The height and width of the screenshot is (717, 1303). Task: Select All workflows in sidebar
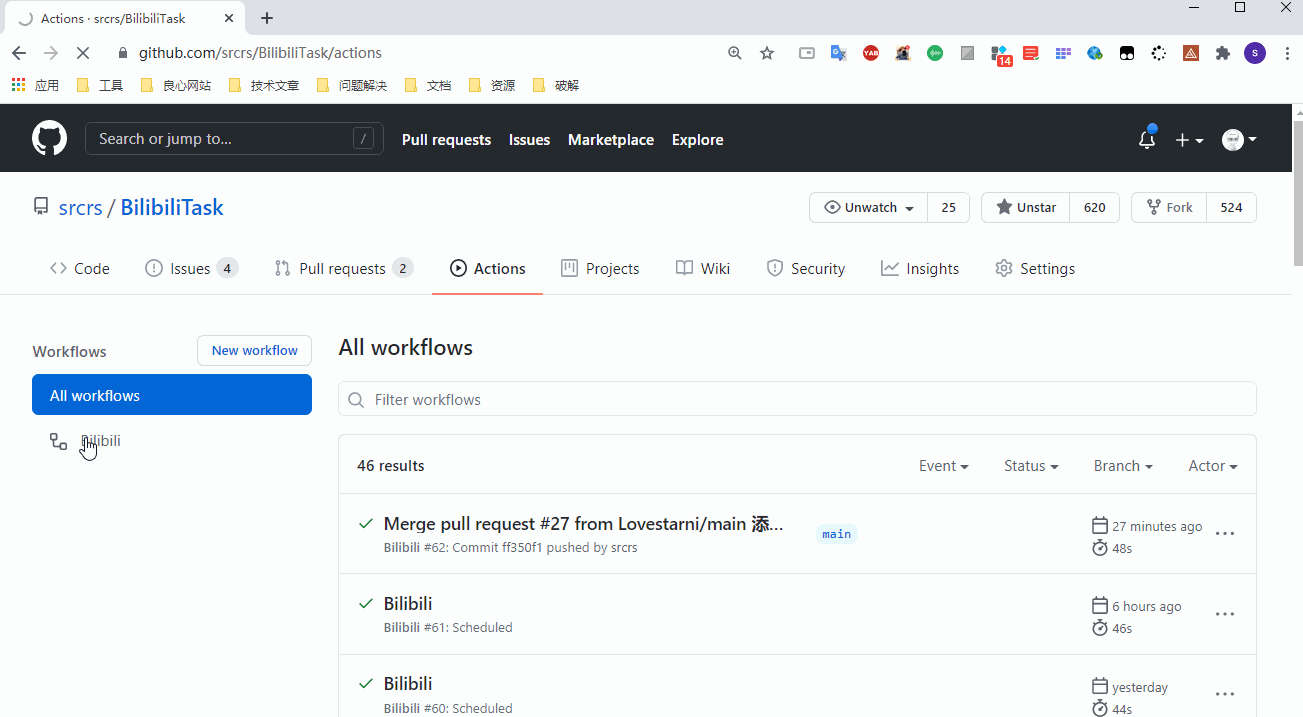click(172, 395)
